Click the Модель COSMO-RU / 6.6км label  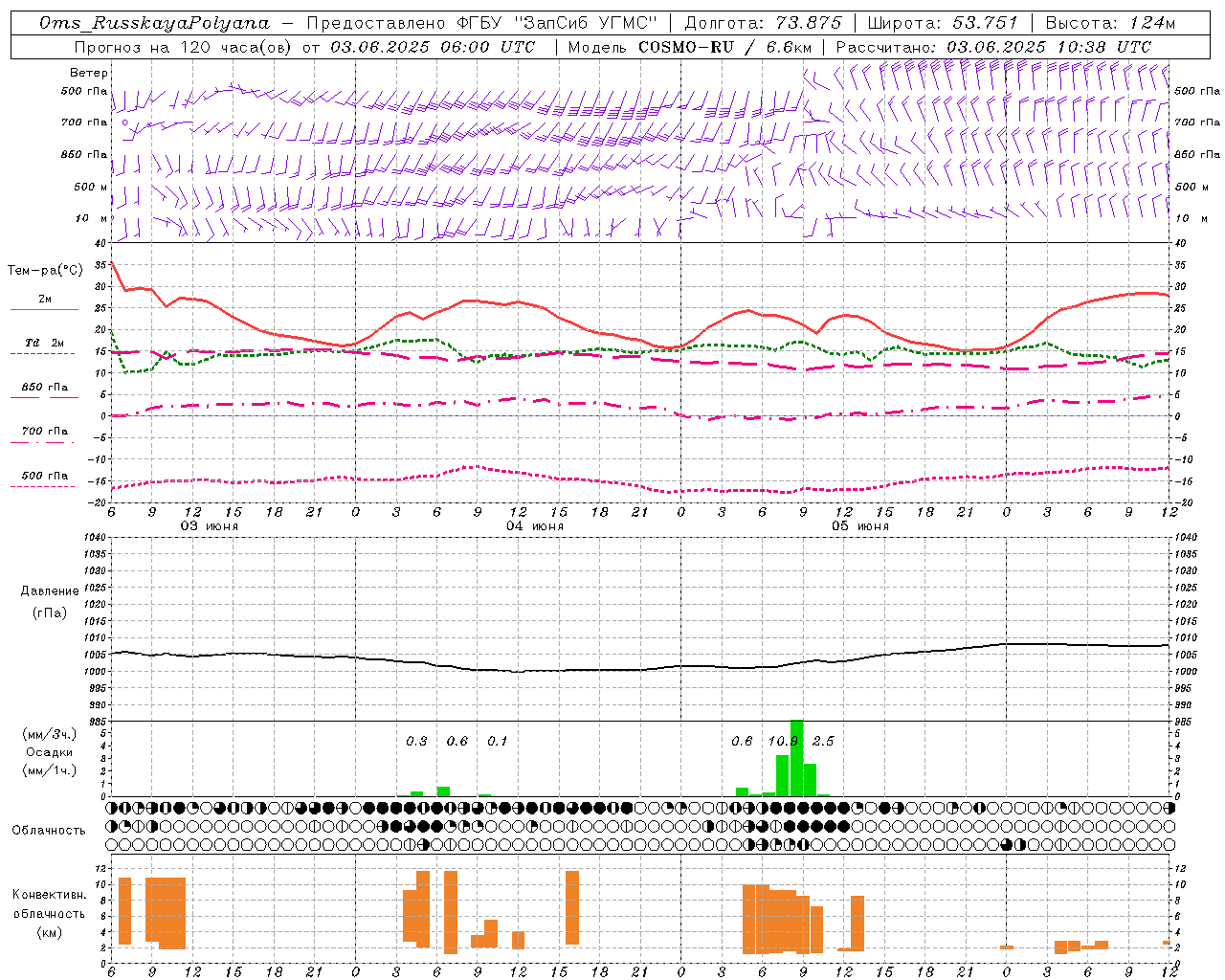690,47
